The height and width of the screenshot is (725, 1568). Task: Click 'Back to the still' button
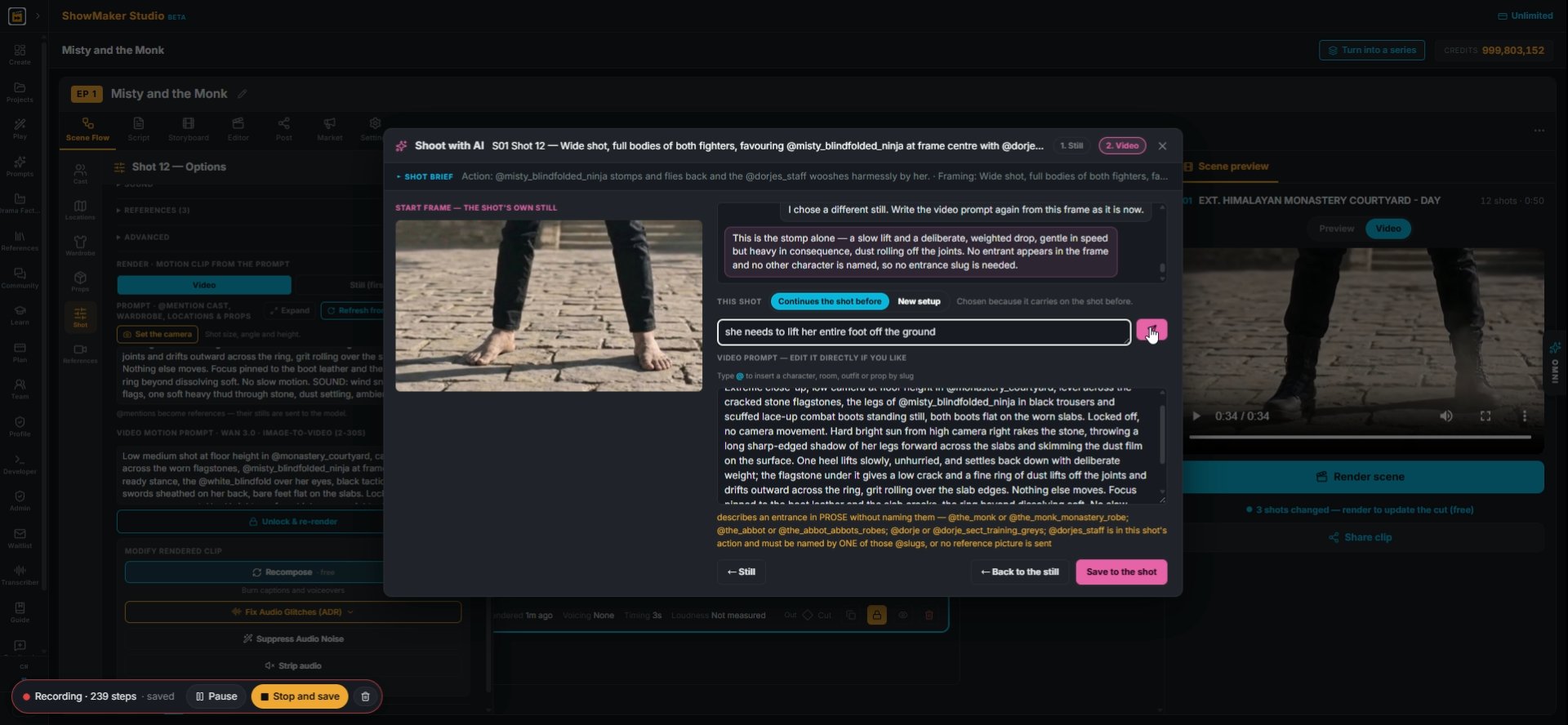pyautogui.click(x=1019, y=572)
